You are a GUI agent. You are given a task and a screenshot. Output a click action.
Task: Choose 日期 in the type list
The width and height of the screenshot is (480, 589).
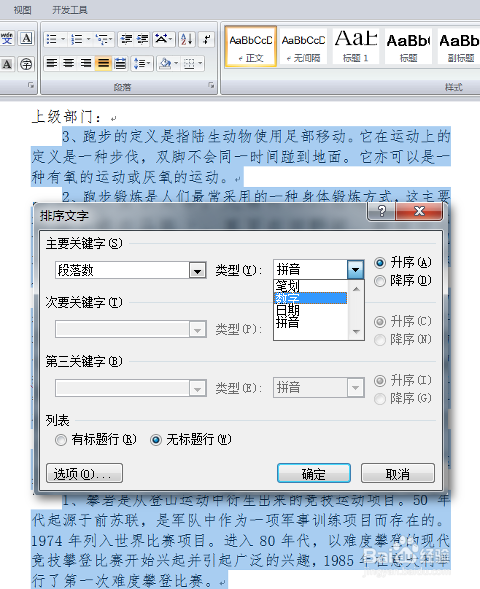310,310
